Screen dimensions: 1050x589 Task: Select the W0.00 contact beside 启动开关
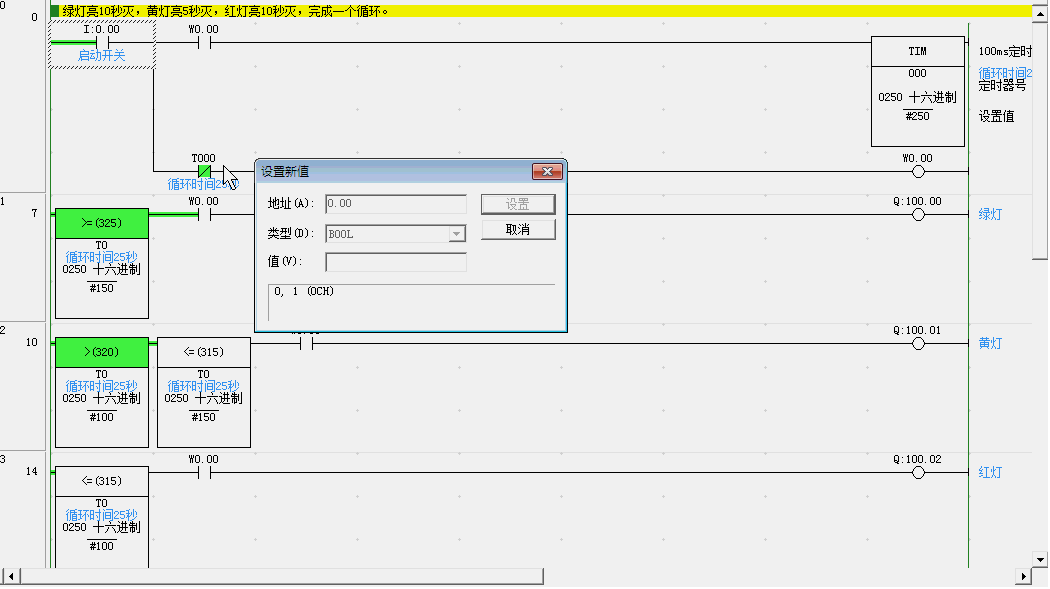(204, 43)
